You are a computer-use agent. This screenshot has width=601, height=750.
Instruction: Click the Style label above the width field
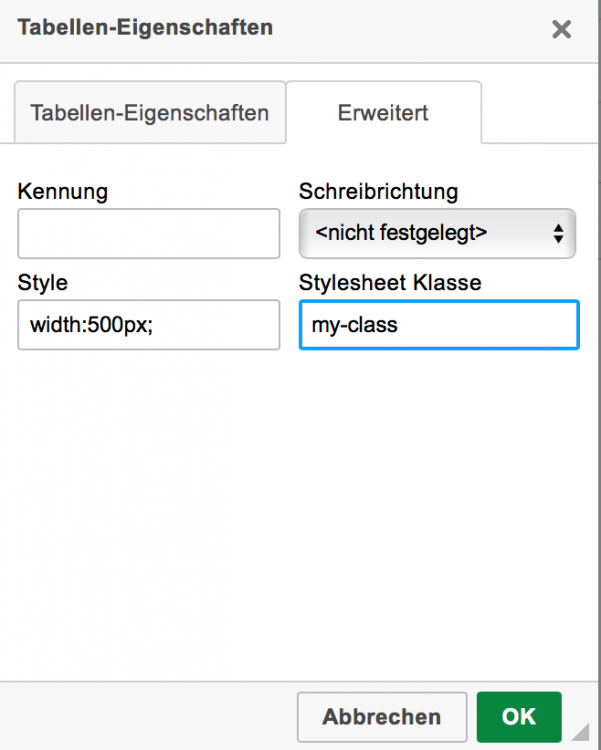[42, 283]
